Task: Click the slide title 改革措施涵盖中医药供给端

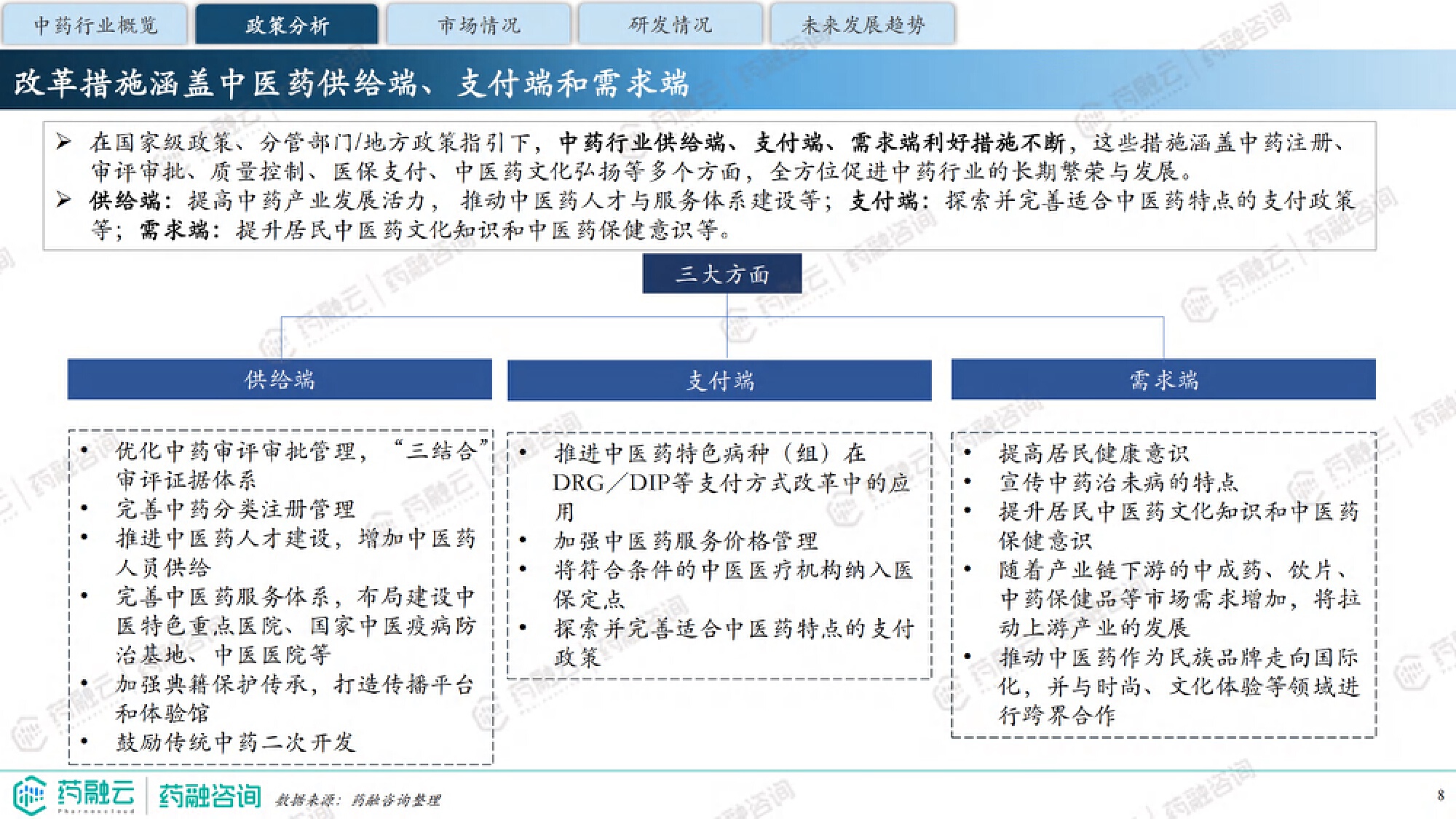Action: click(351, 82)
